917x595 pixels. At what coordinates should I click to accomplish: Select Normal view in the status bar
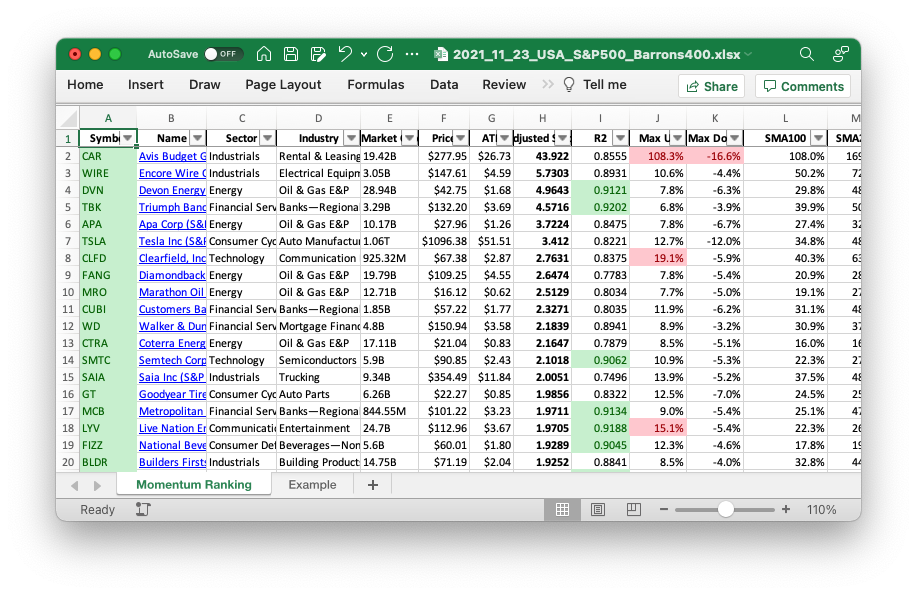(562, 509)
